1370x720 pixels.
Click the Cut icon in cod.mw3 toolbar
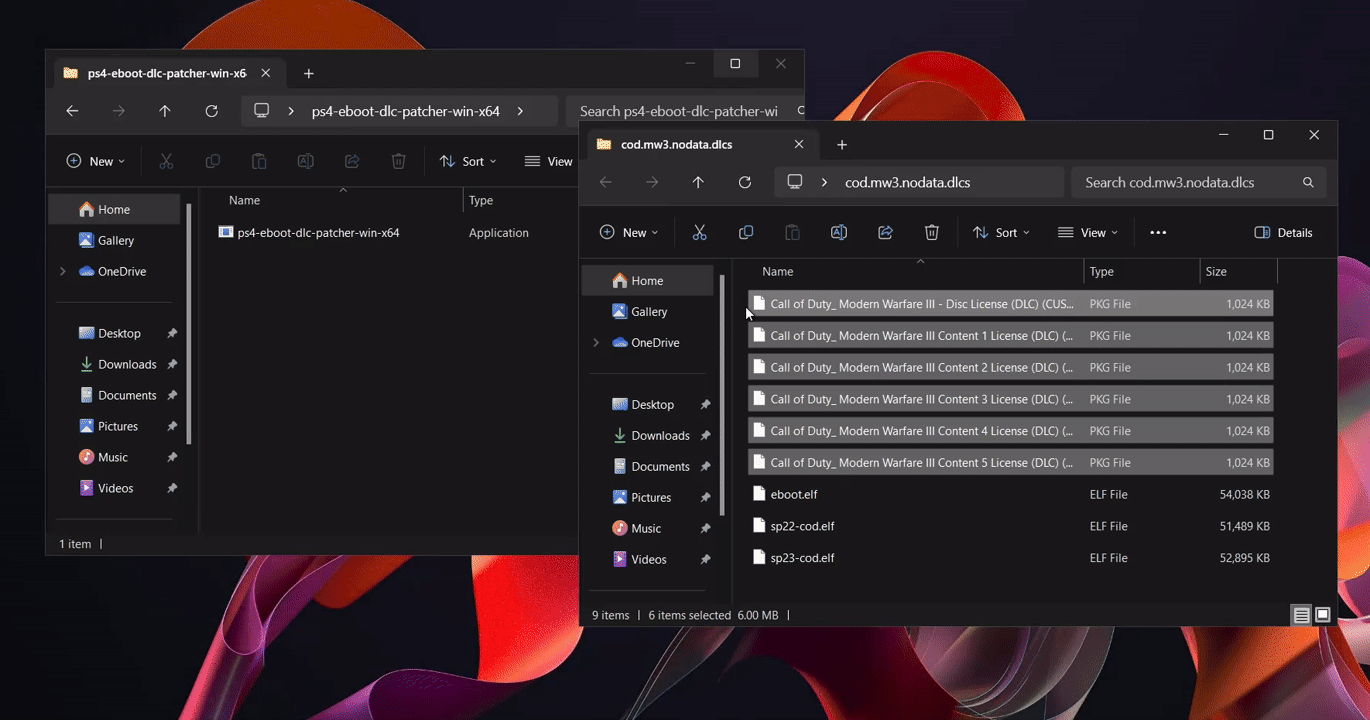click(699, 233)
